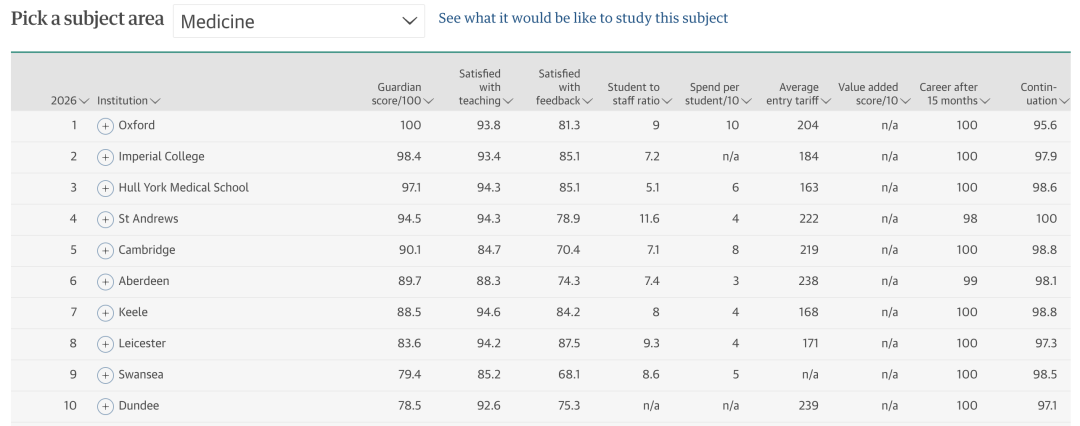The image size is (1080, 426).
Task: Click the plus icon next to Cambridge
Action: coord(105,250)
